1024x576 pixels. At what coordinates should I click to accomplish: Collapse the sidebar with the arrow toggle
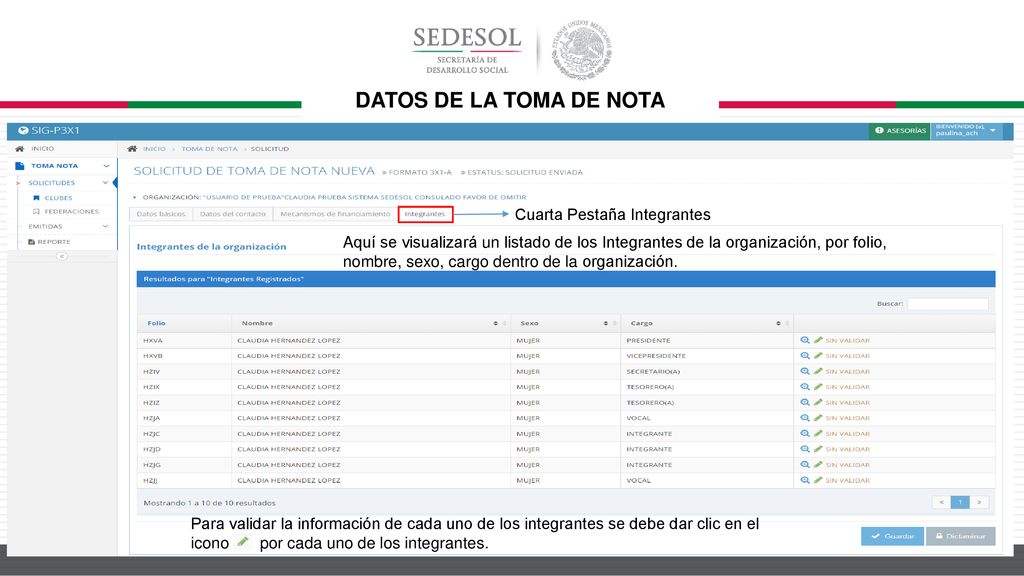click(x=61, y=256)
